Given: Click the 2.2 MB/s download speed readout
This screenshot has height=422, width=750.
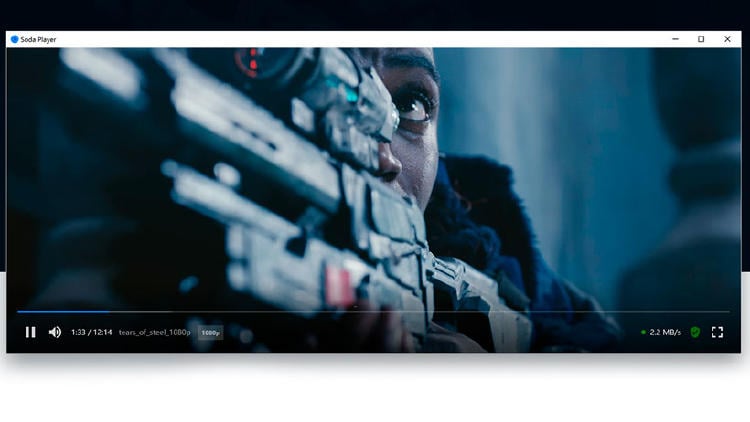Looking at the screenshot, I should click(665, 332).
